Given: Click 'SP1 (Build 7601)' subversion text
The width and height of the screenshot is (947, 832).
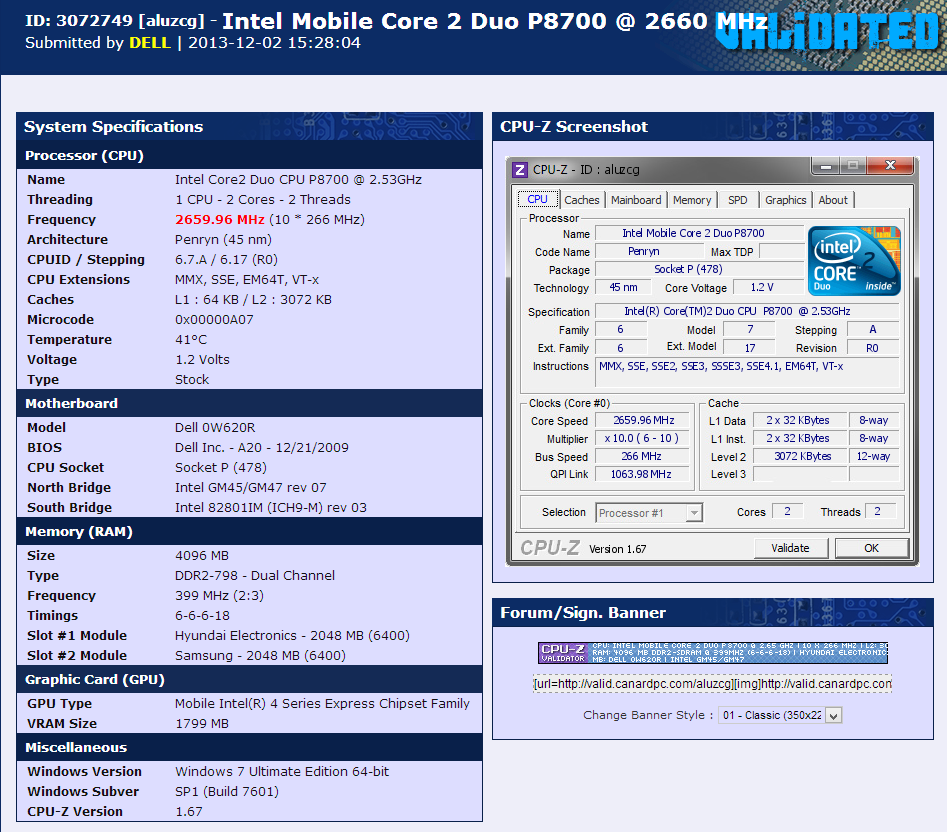Looking at the screenshot, I should pos(227,792).
